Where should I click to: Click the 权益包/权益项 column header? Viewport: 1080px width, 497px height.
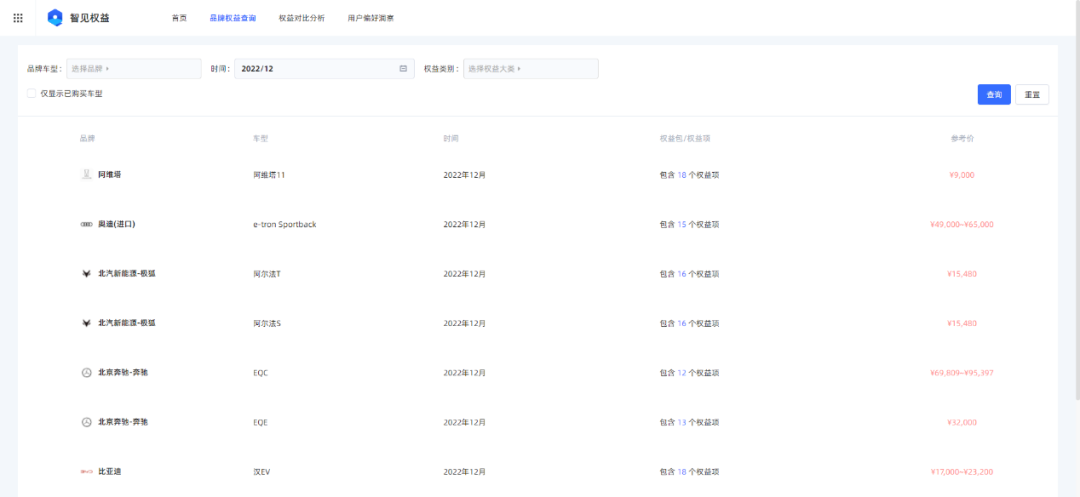pyautogui.click(x=685, y=138)
